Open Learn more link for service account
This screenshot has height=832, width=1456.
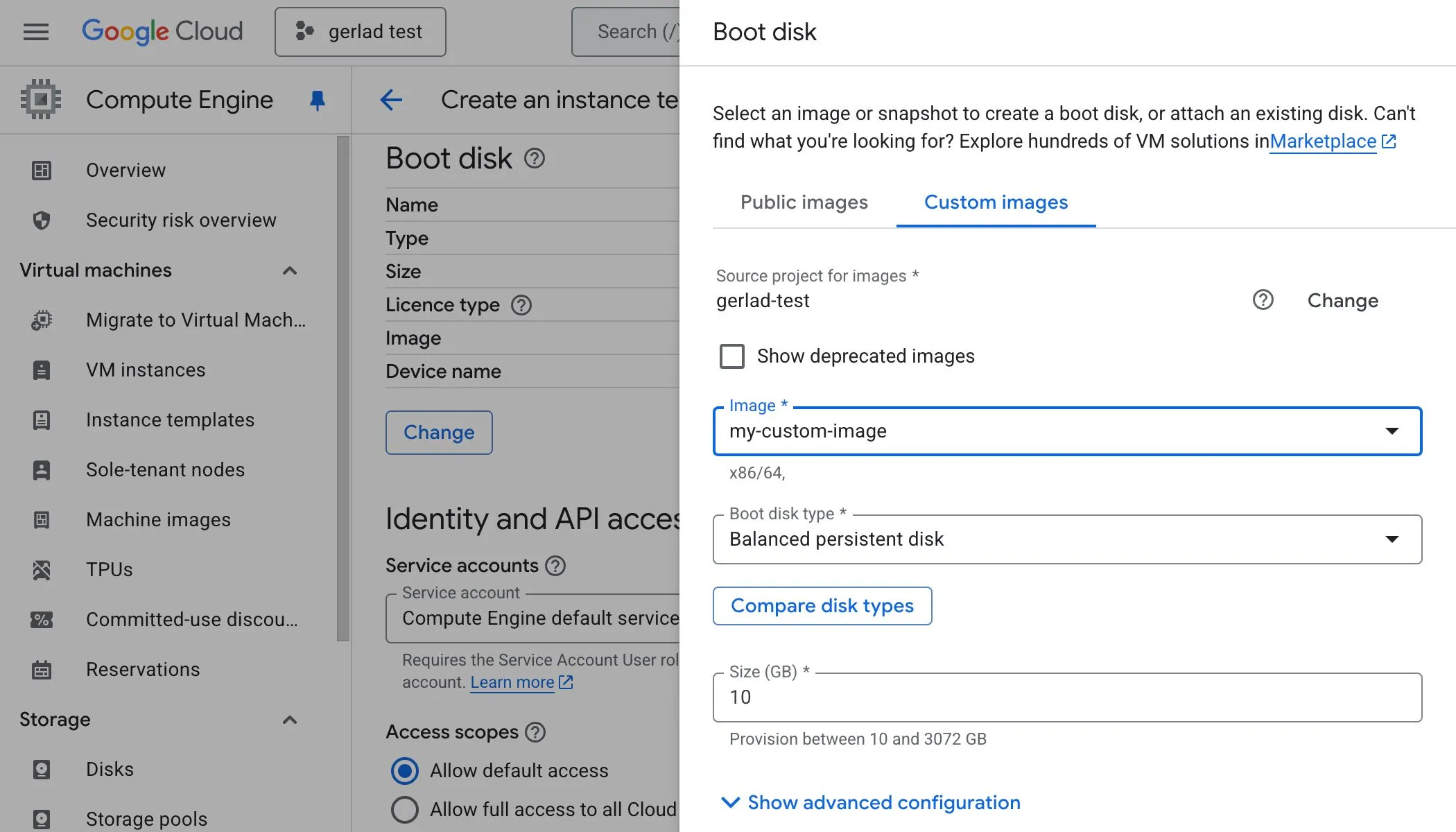pos(512,682)
